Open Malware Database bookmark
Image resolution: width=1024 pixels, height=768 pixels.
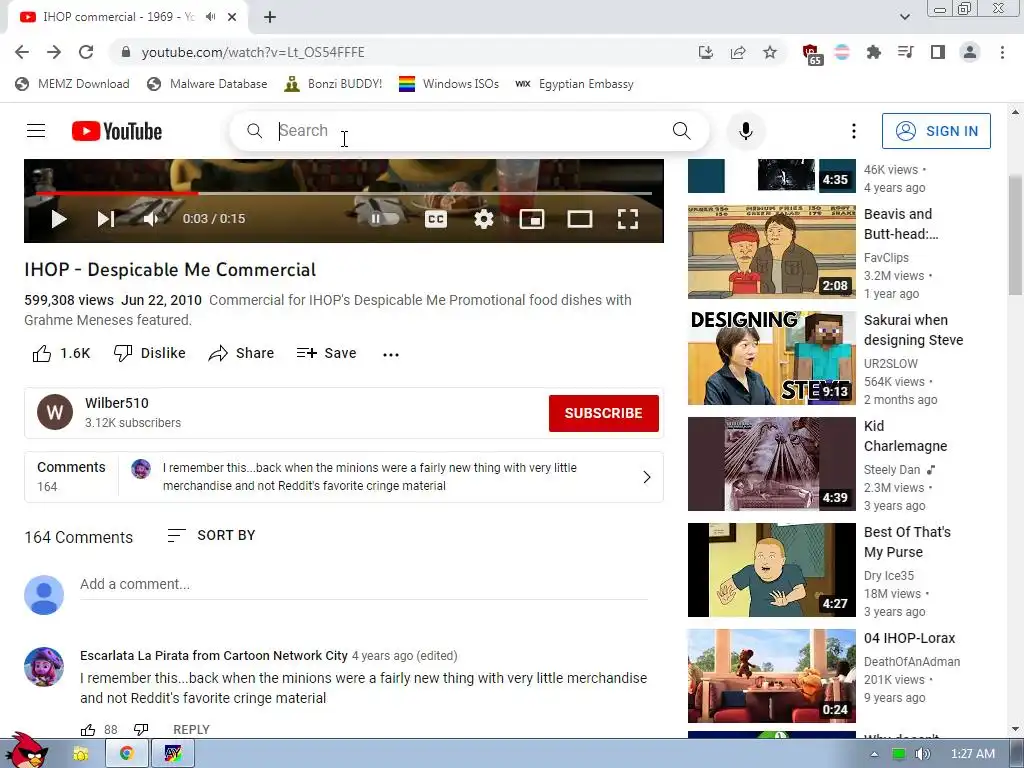pyautogui.click(x=207, y=84)
